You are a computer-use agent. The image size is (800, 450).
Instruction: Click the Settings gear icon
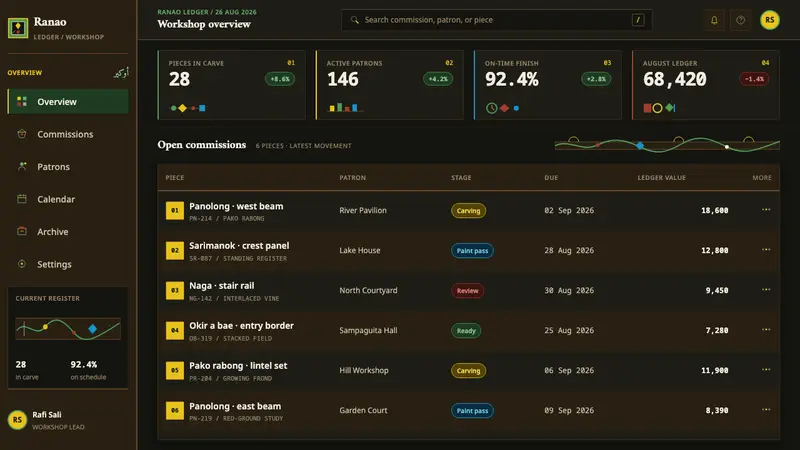point(22,264)
